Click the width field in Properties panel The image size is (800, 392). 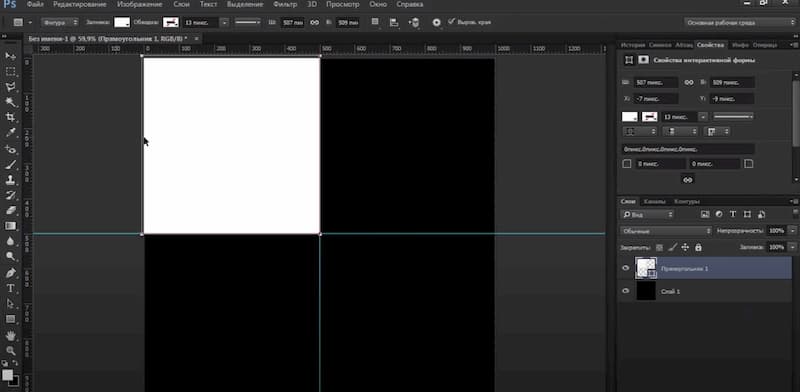[x=656, y=82]
